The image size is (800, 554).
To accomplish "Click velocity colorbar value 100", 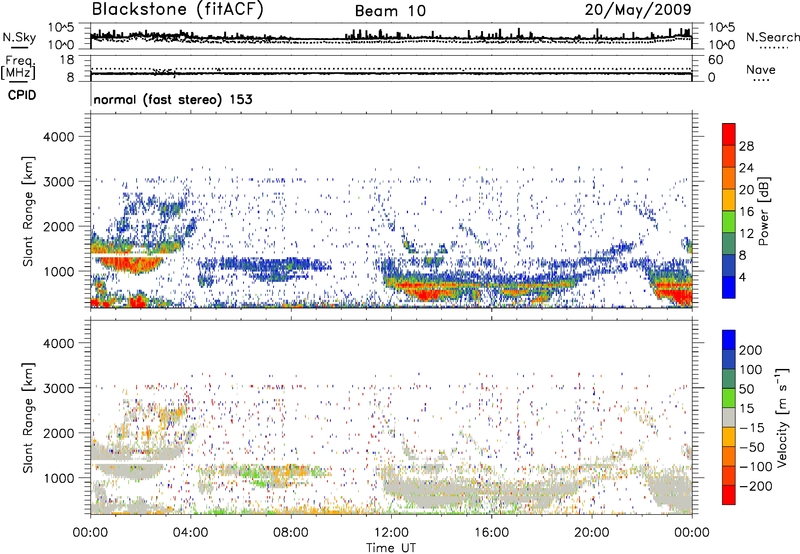I will (x=751, y=369).
